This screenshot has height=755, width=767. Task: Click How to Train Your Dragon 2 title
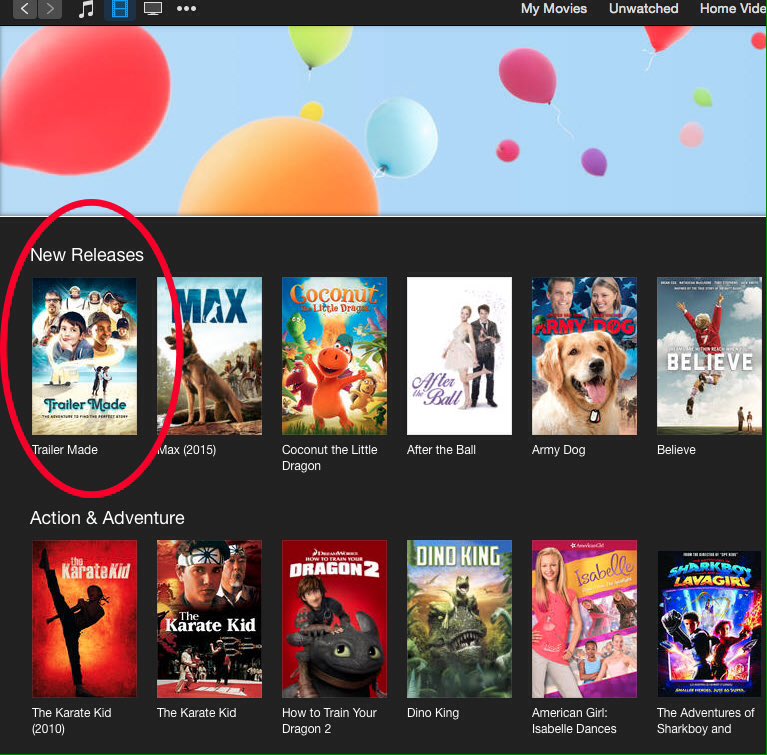click(329, 720)
